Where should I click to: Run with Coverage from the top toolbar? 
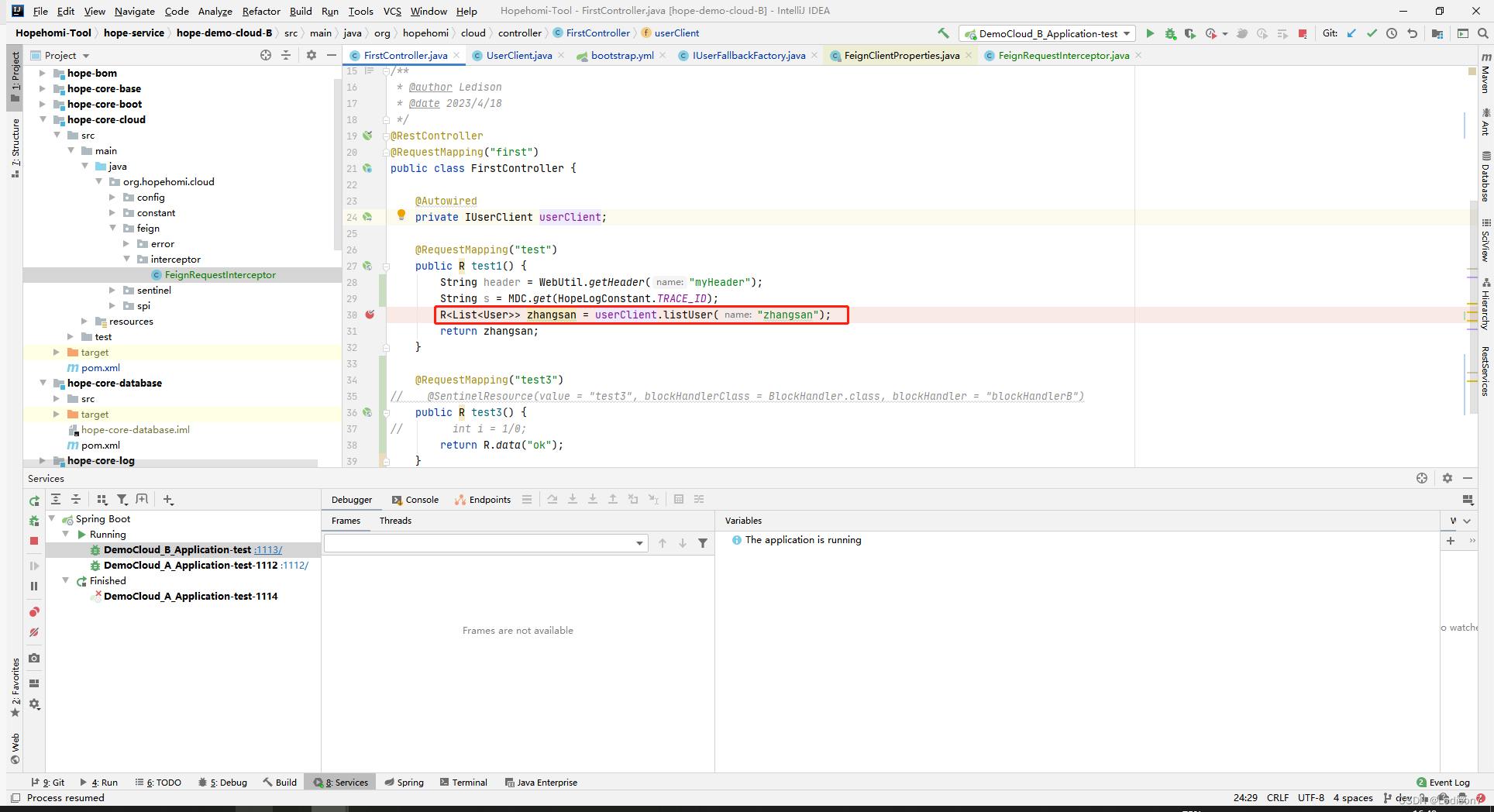1190,33
